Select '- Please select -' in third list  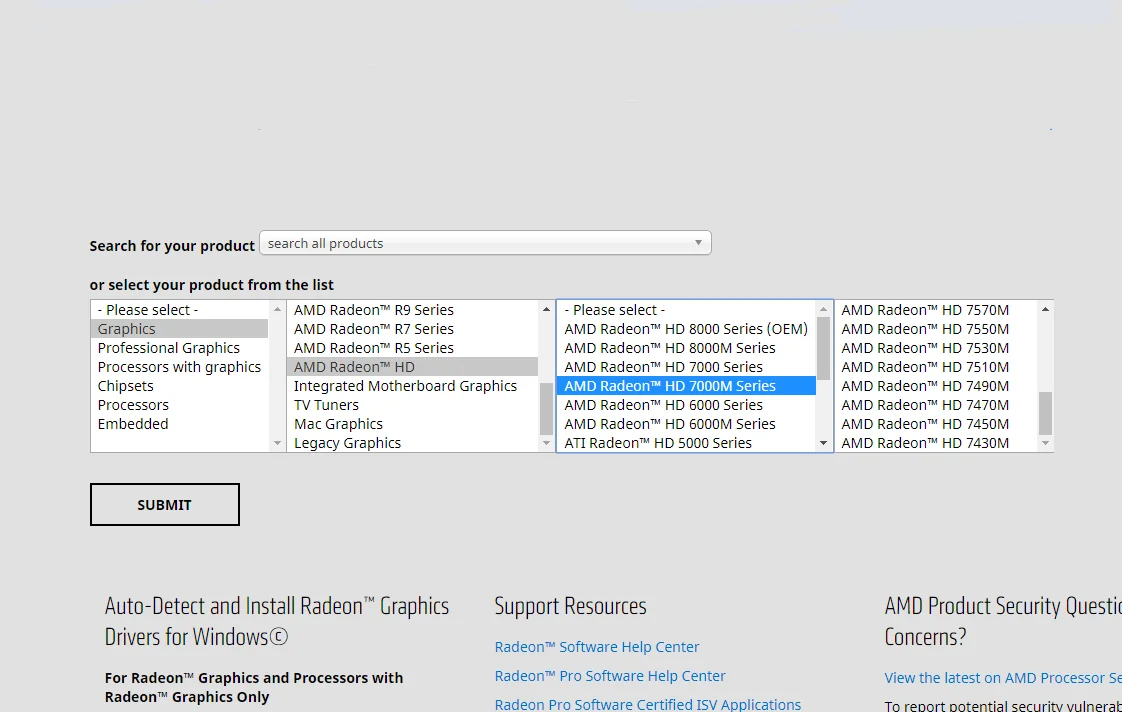pyautogui.click(x=687, y=310)
